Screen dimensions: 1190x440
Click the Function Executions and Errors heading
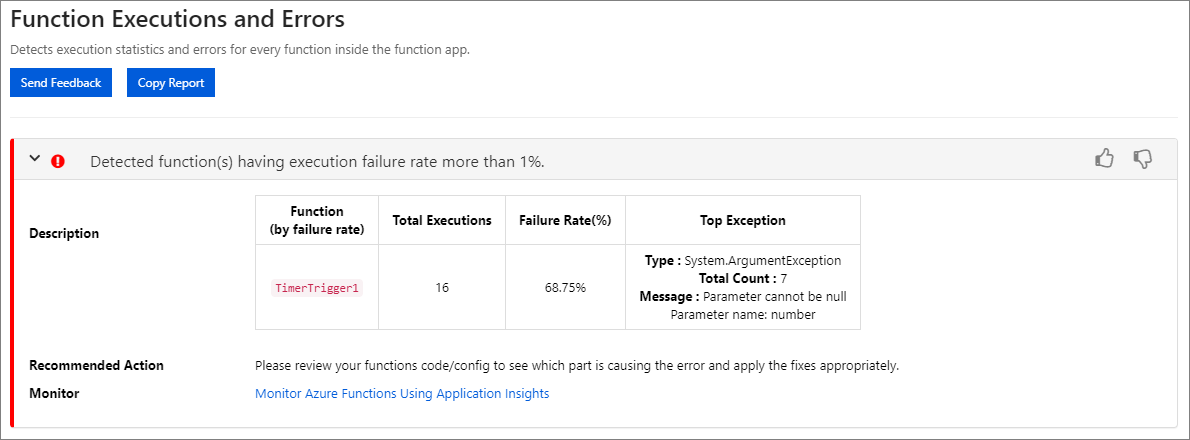click(177, 19)
